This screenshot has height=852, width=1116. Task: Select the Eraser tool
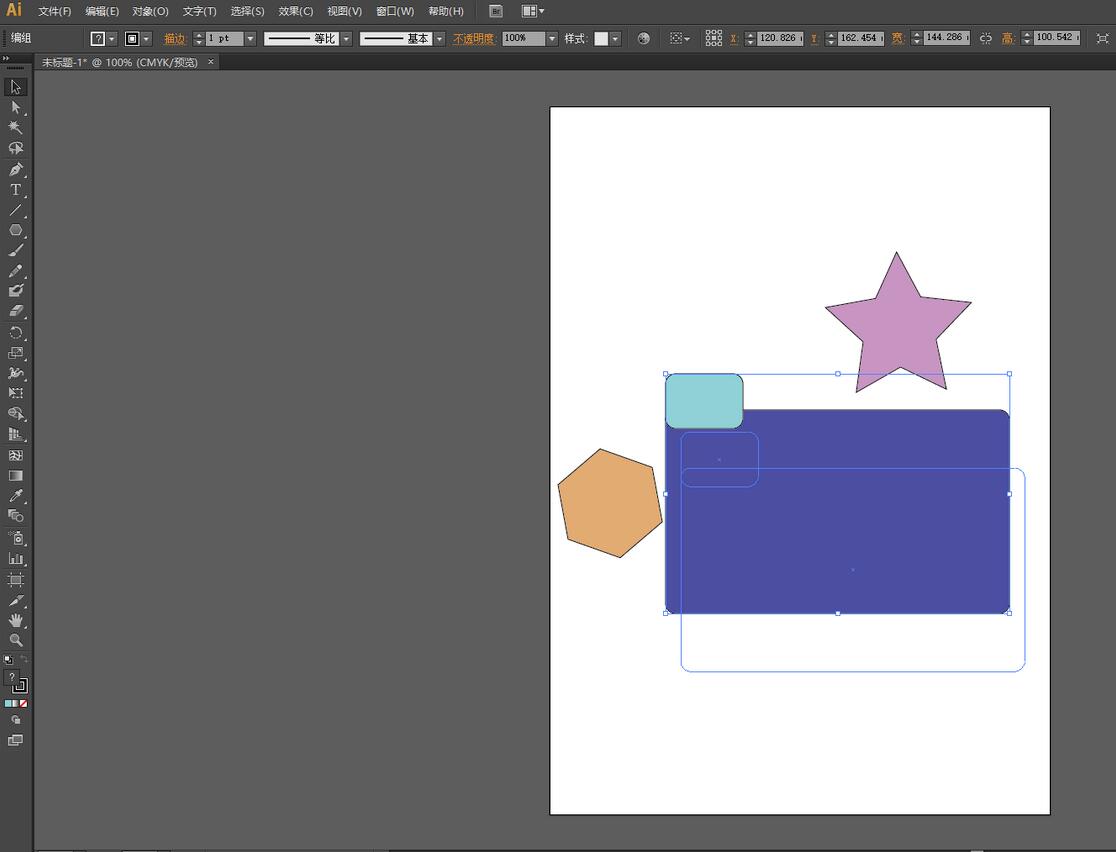tap(16, 311)
